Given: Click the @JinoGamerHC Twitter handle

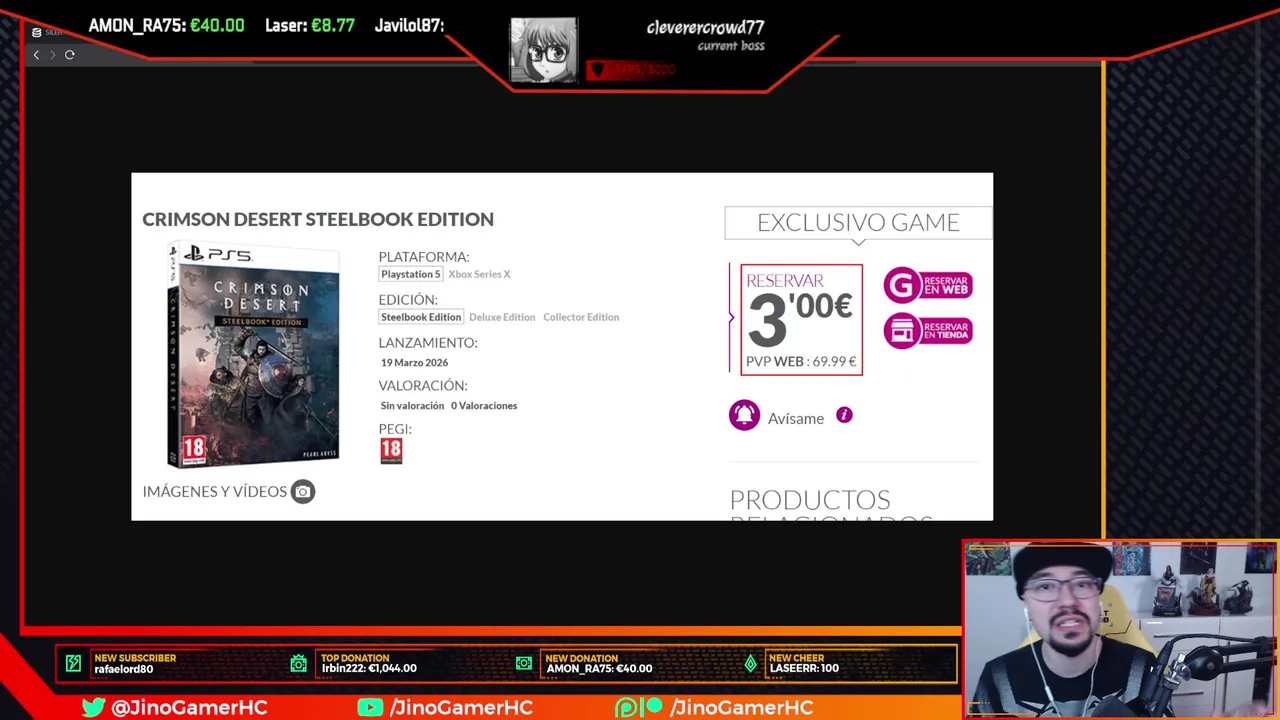Looking at the screenshot, I should 189,707.
